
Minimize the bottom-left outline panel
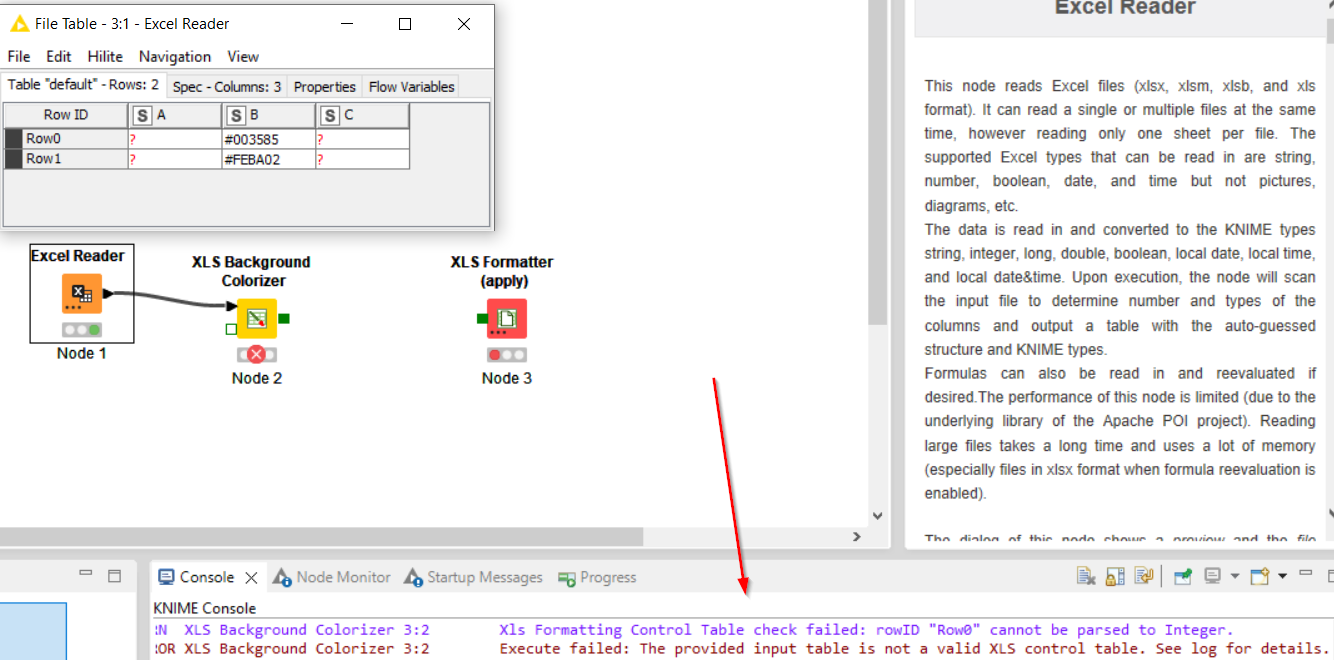pos(86,575)
